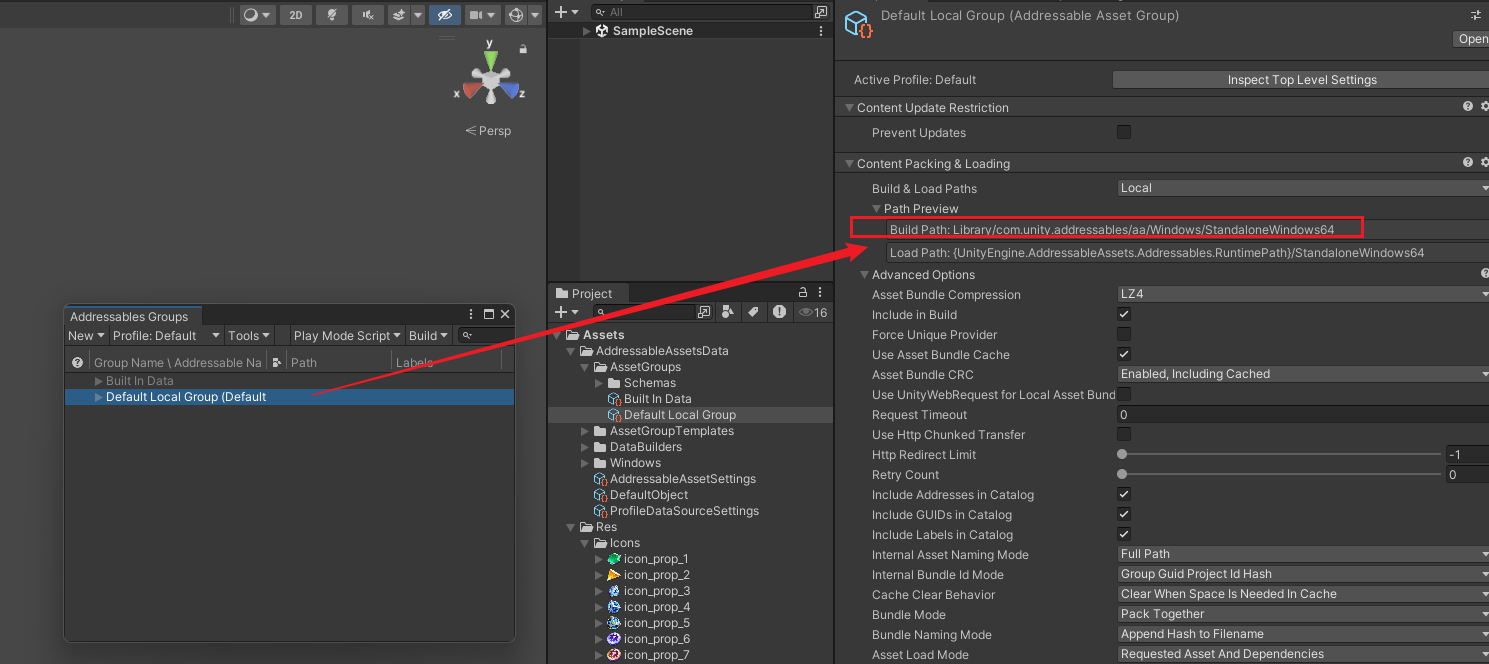Click the scene gizmos sphere icon
Screen dimensions: 1489x664
tap(516, 15)
